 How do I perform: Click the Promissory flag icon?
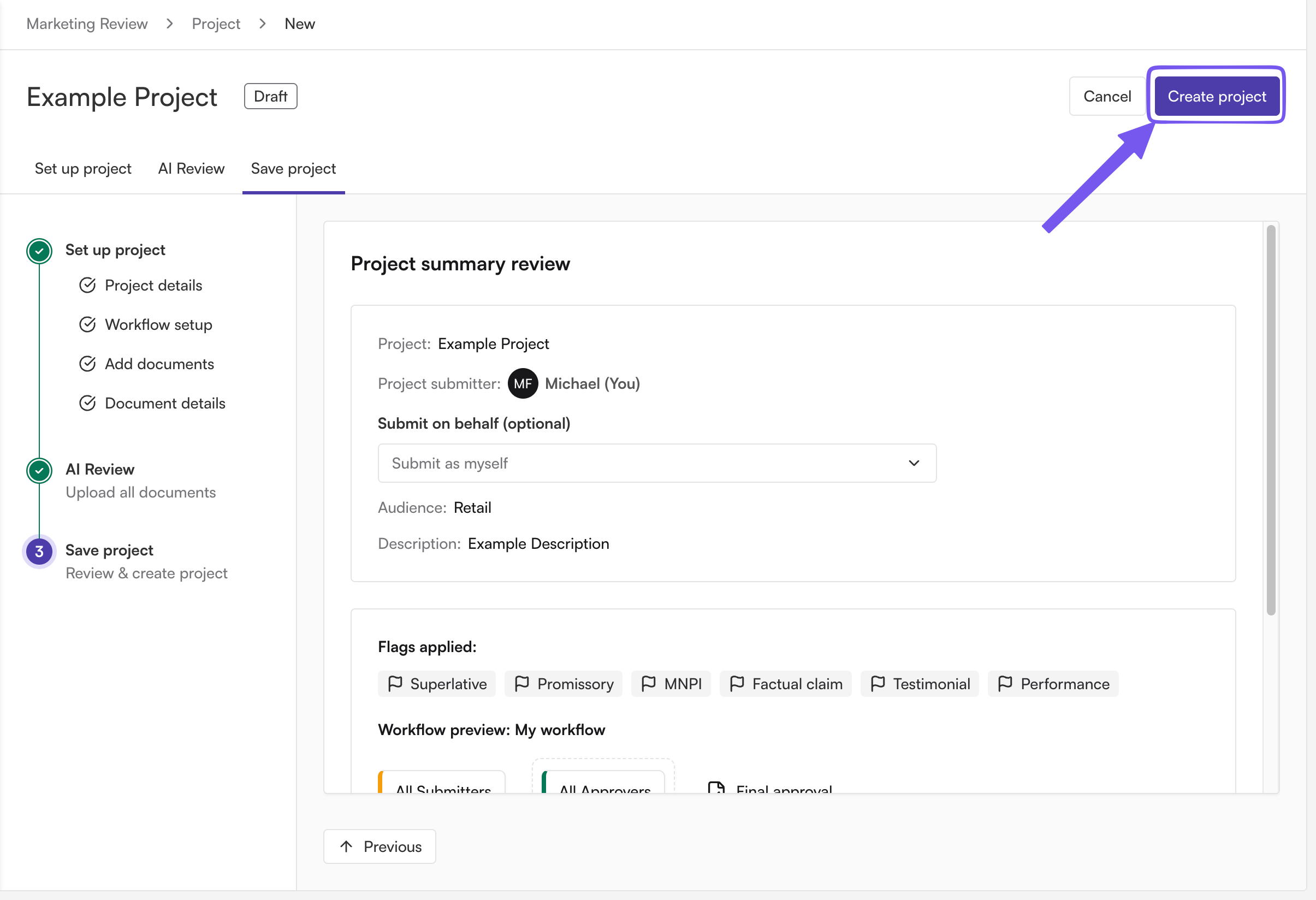[522, 684]
